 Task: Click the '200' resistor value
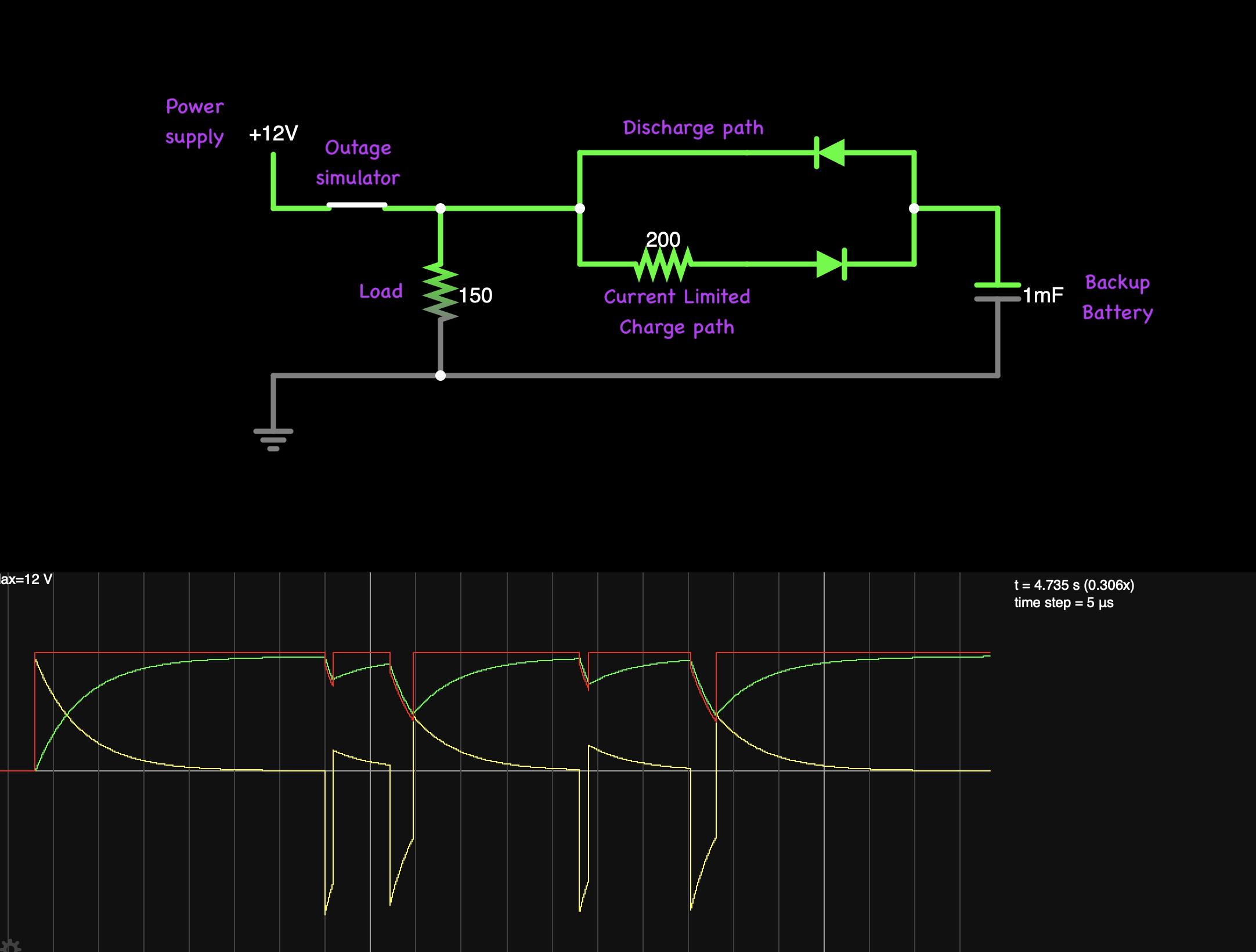[x=663, y=239]
